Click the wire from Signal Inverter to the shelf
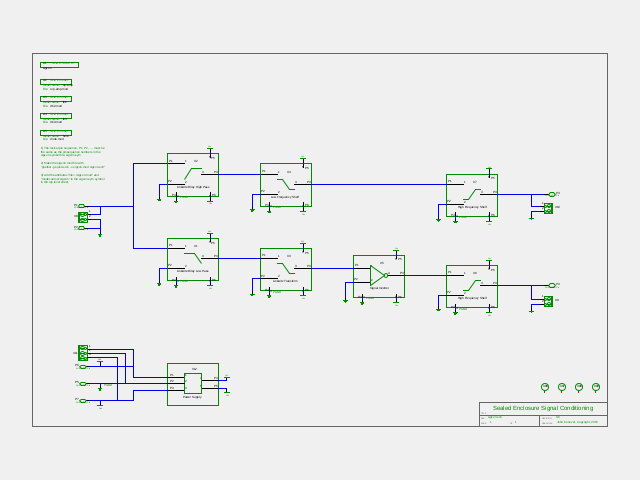640x480 pixels. tap(425, 276)
